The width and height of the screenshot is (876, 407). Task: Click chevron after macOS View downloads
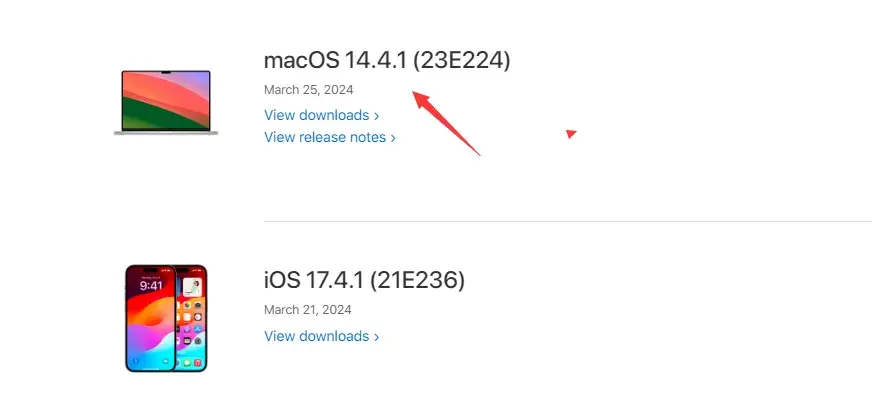point(376,116)
